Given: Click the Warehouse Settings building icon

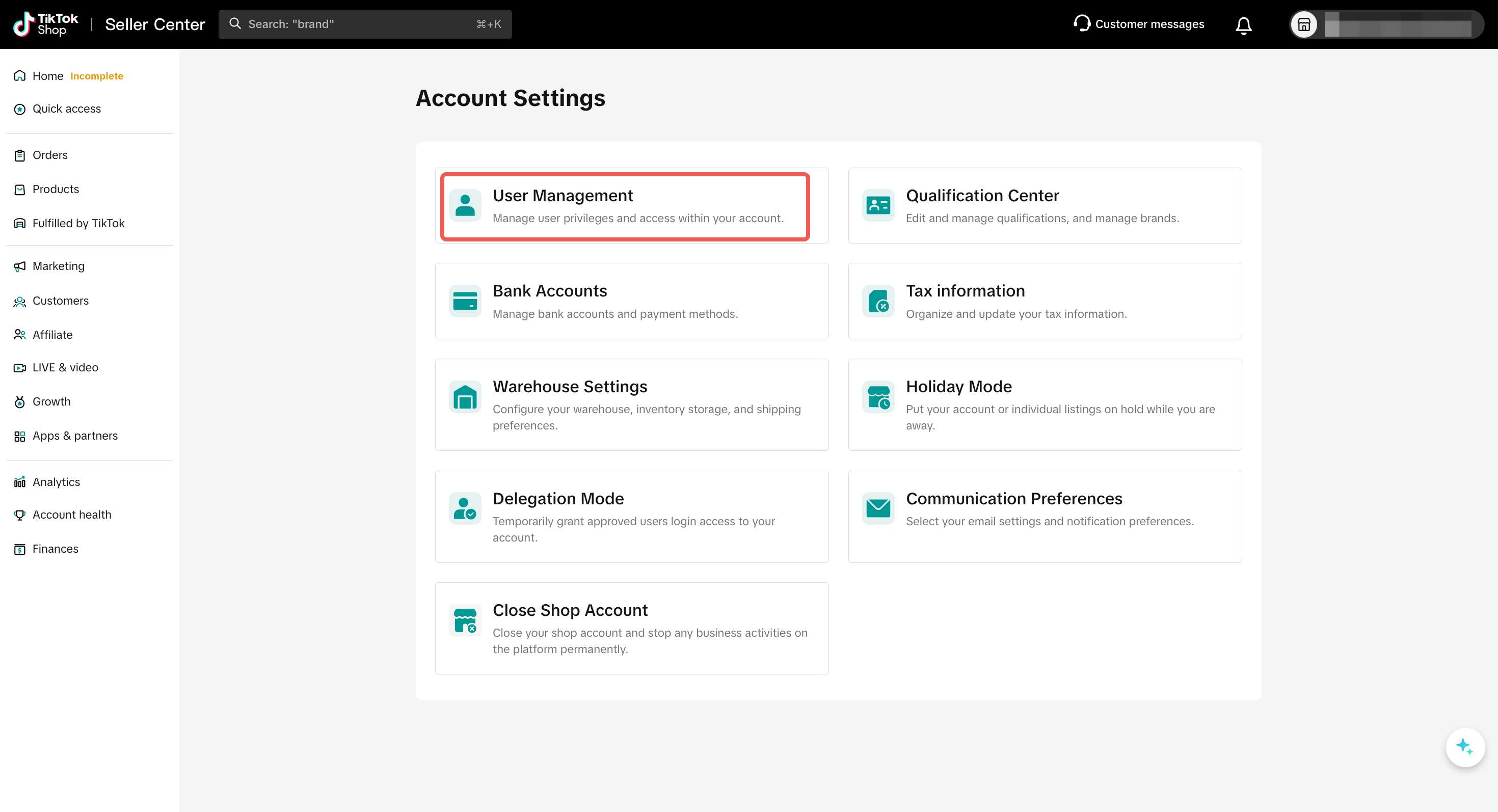Looking at the screenshot, I should pyautogui.click(x=465, y=397).
